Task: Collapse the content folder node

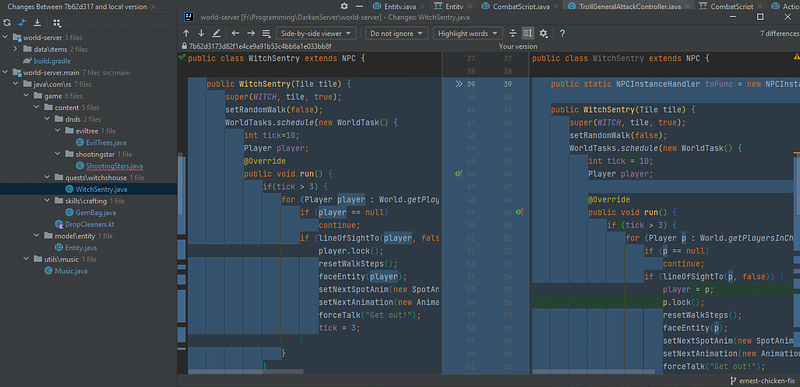Action: (x=36, y=108)
